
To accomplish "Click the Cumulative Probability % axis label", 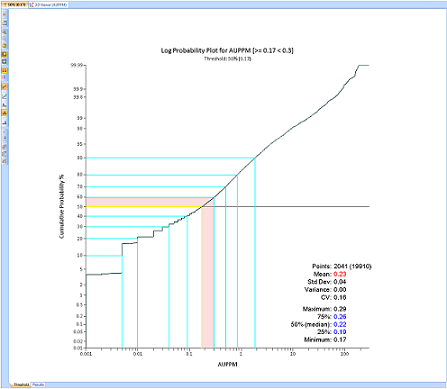I will 62,206.
